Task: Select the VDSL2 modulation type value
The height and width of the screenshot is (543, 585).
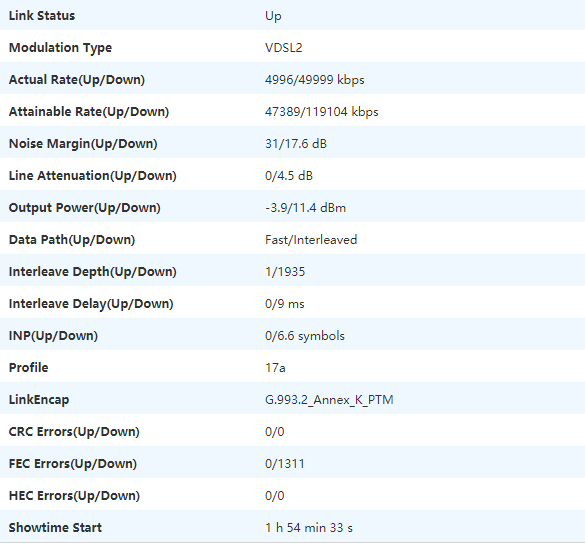Action: (284, 48)
